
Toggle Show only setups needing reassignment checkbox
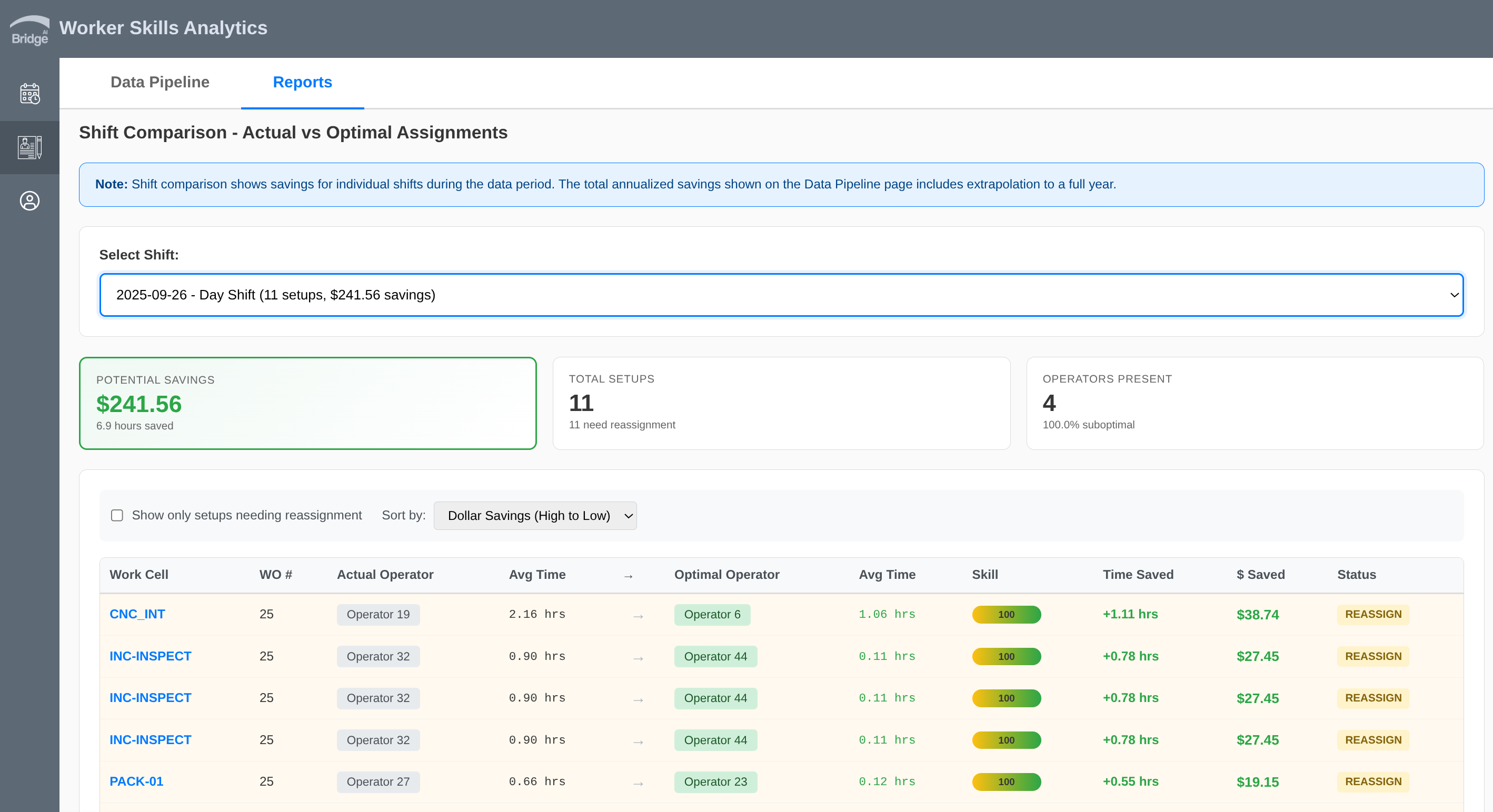117,516
